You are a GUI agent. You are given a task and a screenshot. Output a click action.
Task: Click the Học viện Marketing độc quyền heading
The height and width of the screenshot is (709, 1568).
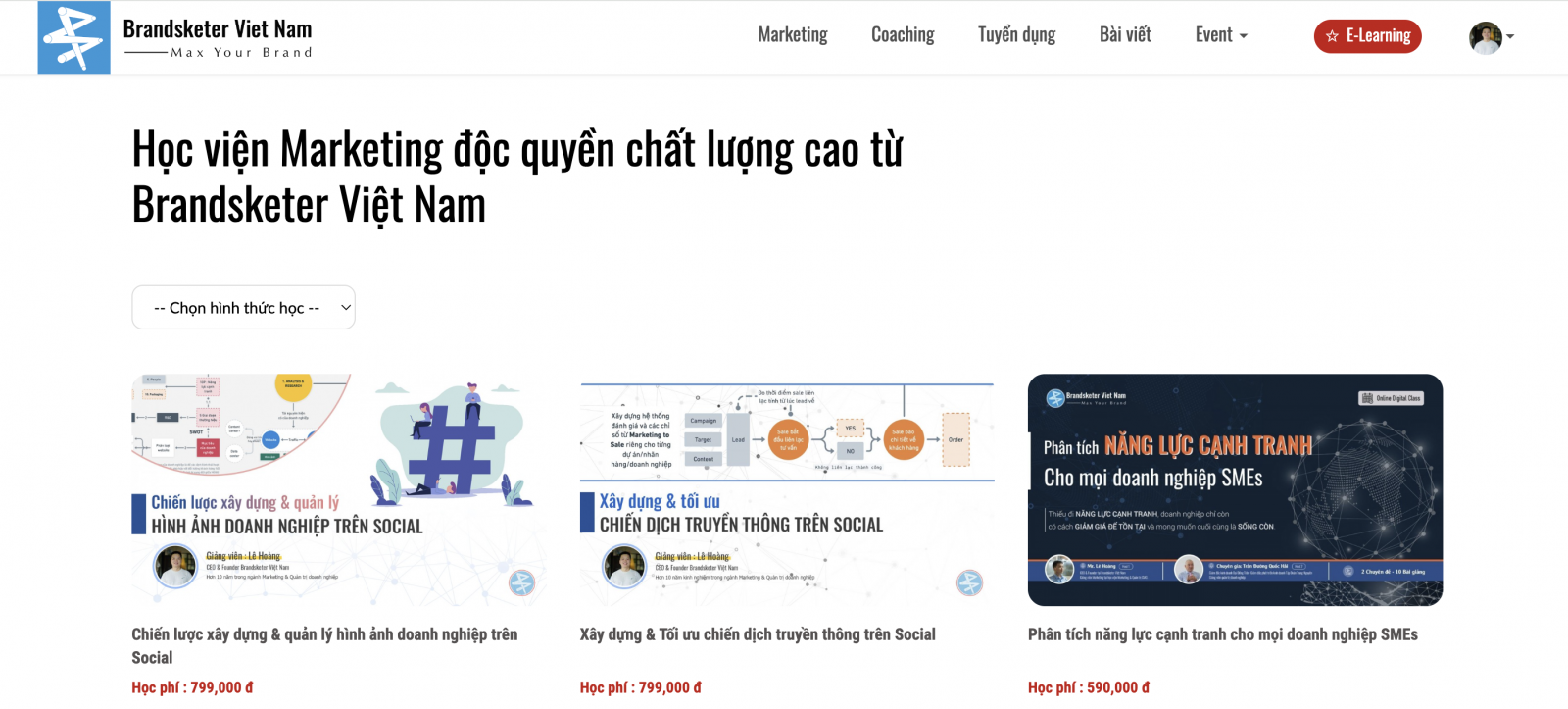click(x=517, y=177)
